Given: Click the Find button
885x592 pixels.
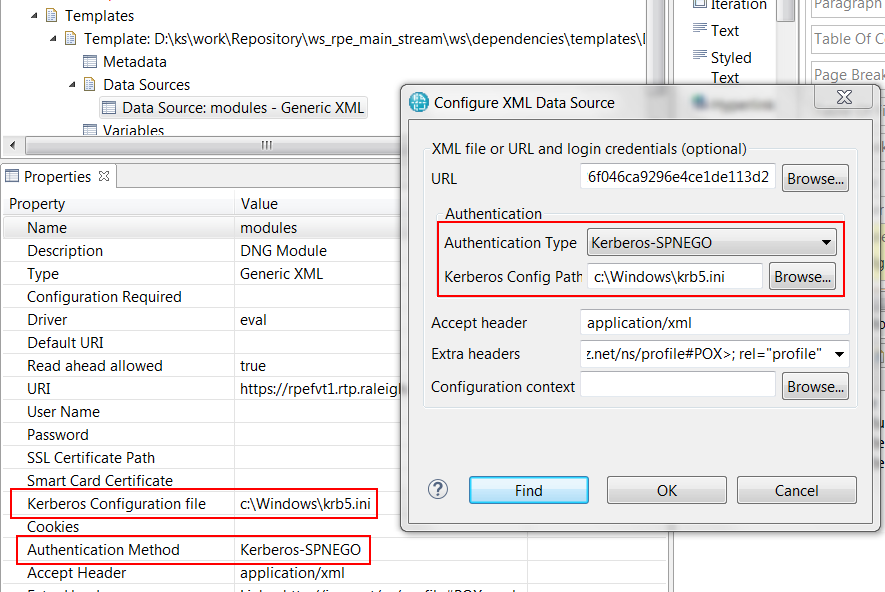Looking at the screenshot, I should [x=528, y=490].
